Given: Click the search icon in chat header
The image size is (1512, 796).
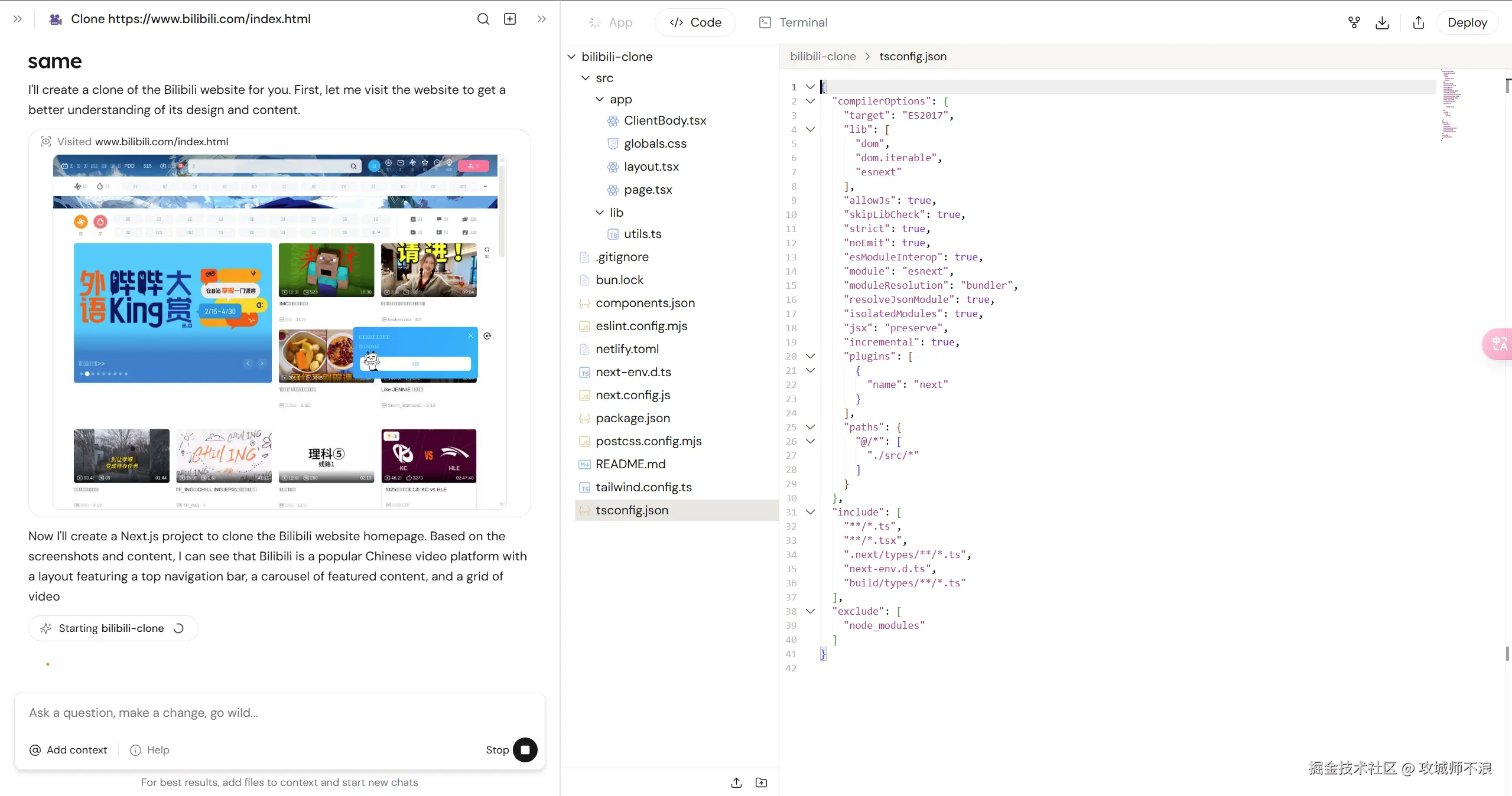Looking at the screenshot, I should tap(483, 19).
